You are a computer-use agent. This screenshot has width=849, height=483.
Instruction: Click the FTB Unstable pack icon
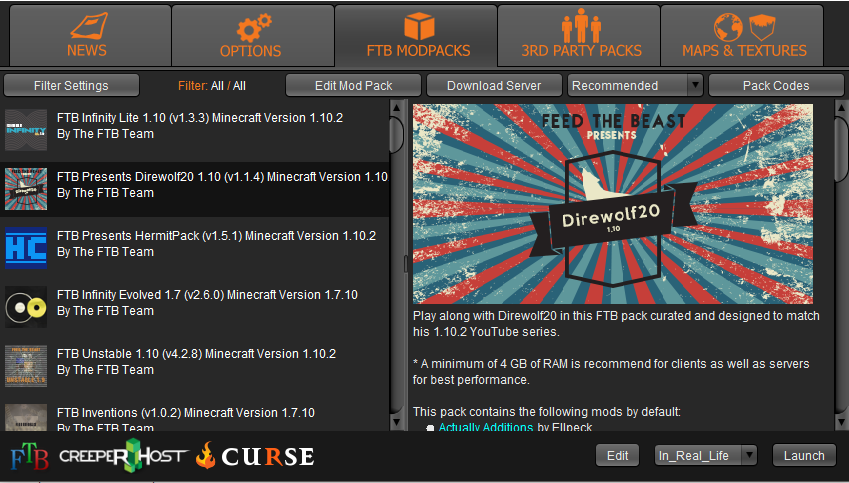pos(25,366)
